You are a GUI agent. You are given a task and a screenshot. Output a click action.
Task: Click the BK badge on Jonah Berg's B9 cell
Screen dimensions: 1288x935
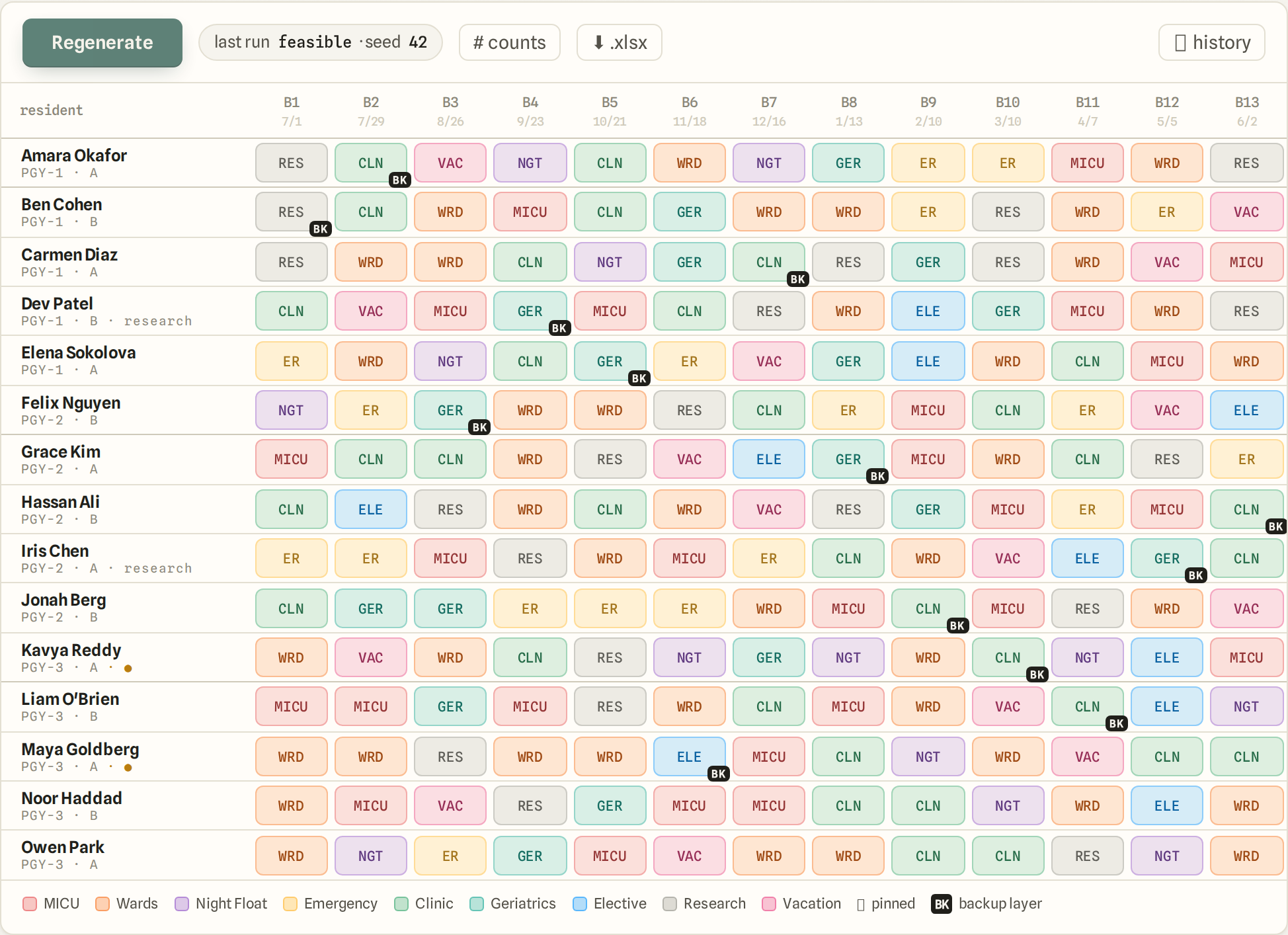coord(957,626)
